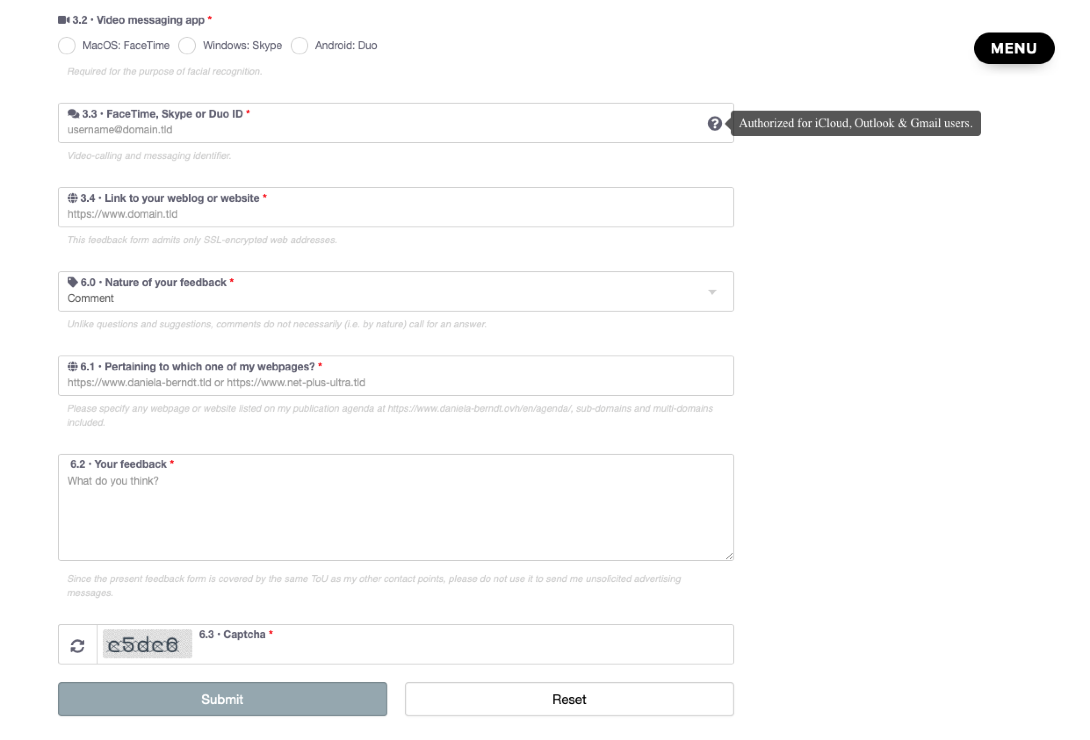The height and width of the screenshot is (740, 1090).
Task: Select the Windows: Skype radio button
Action: point(187,45)
